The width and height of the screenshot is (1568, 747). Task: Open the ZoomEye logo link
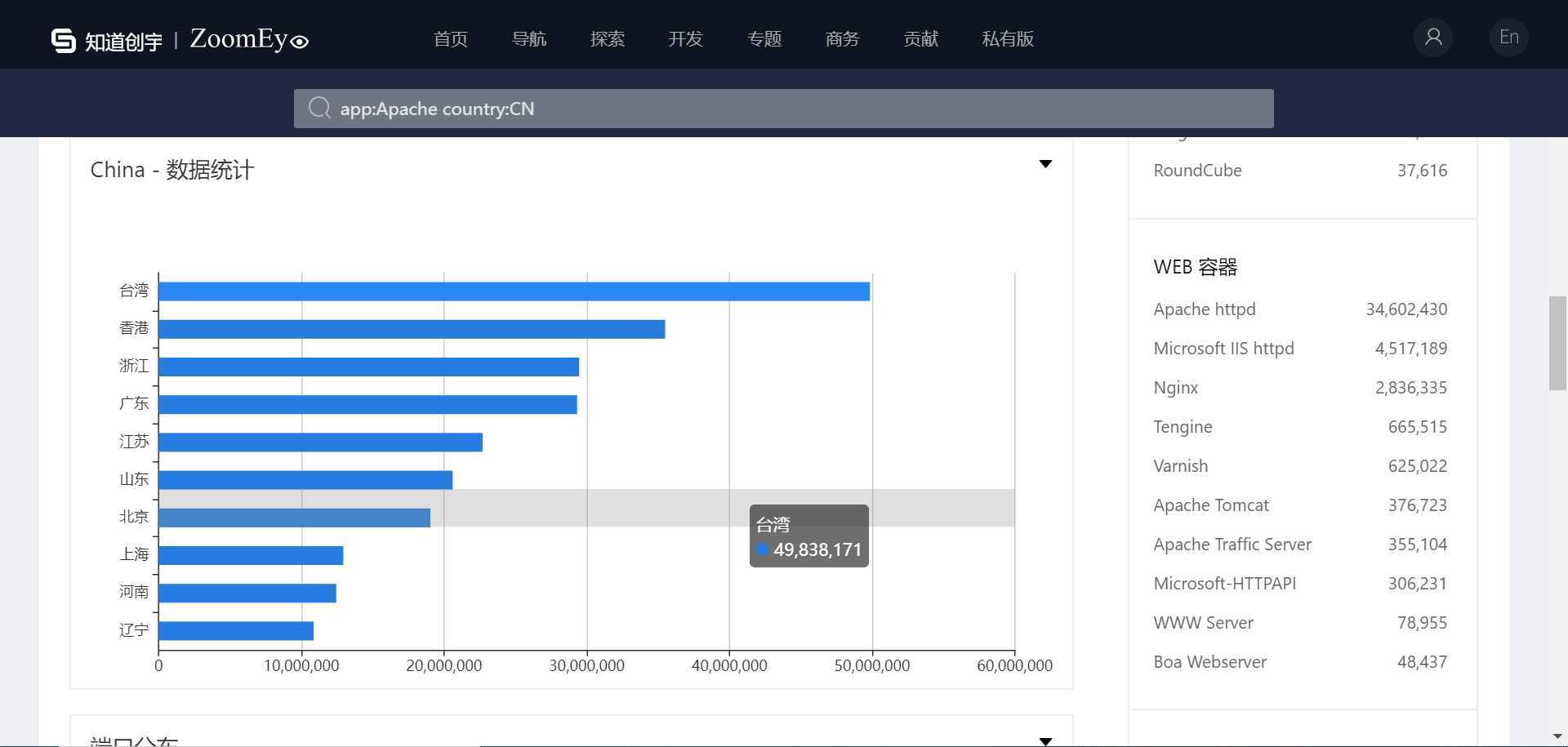(x=249, y=39)
